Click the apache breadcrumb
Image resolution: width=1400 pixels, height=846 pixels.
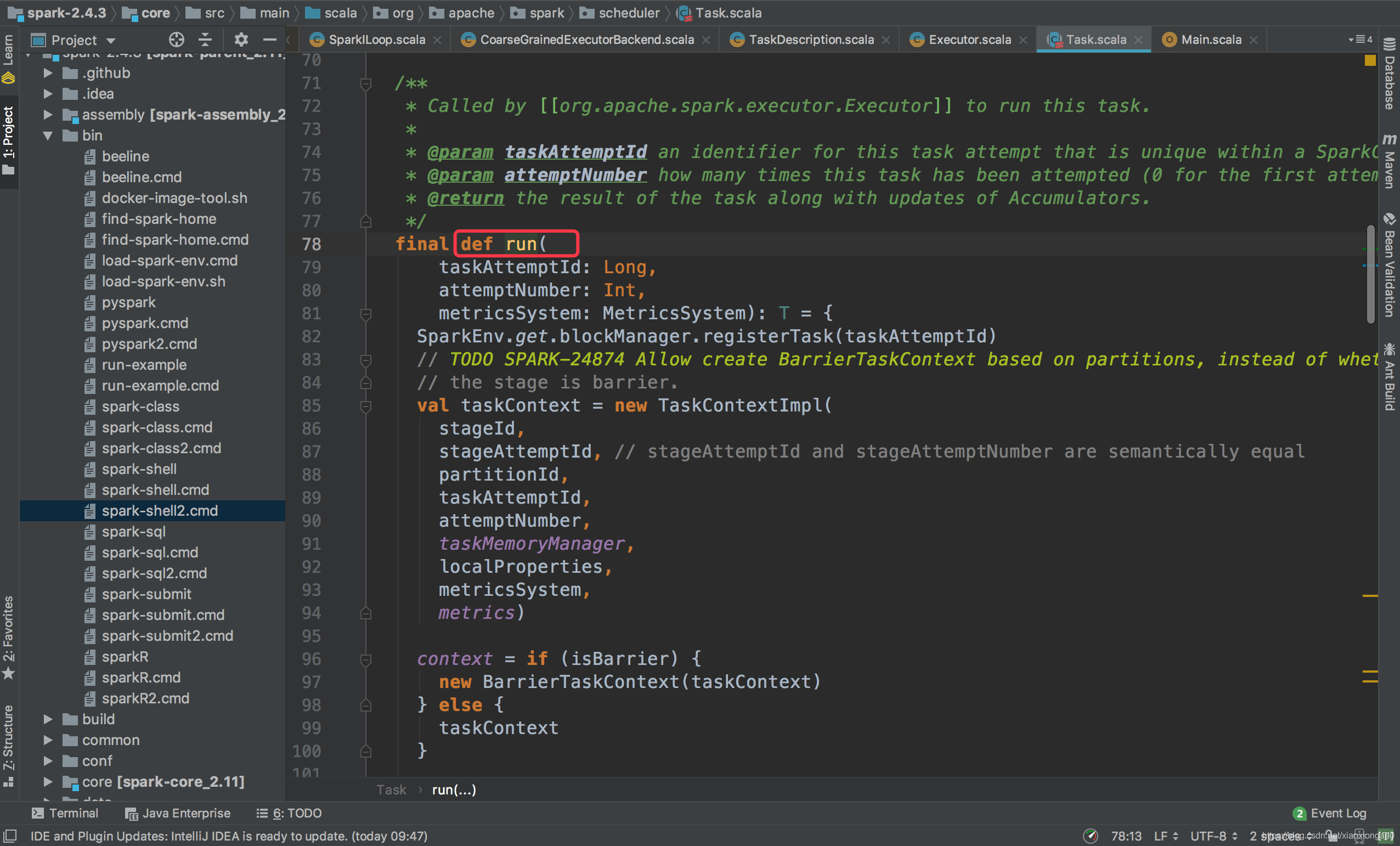[x=462, y=13]
